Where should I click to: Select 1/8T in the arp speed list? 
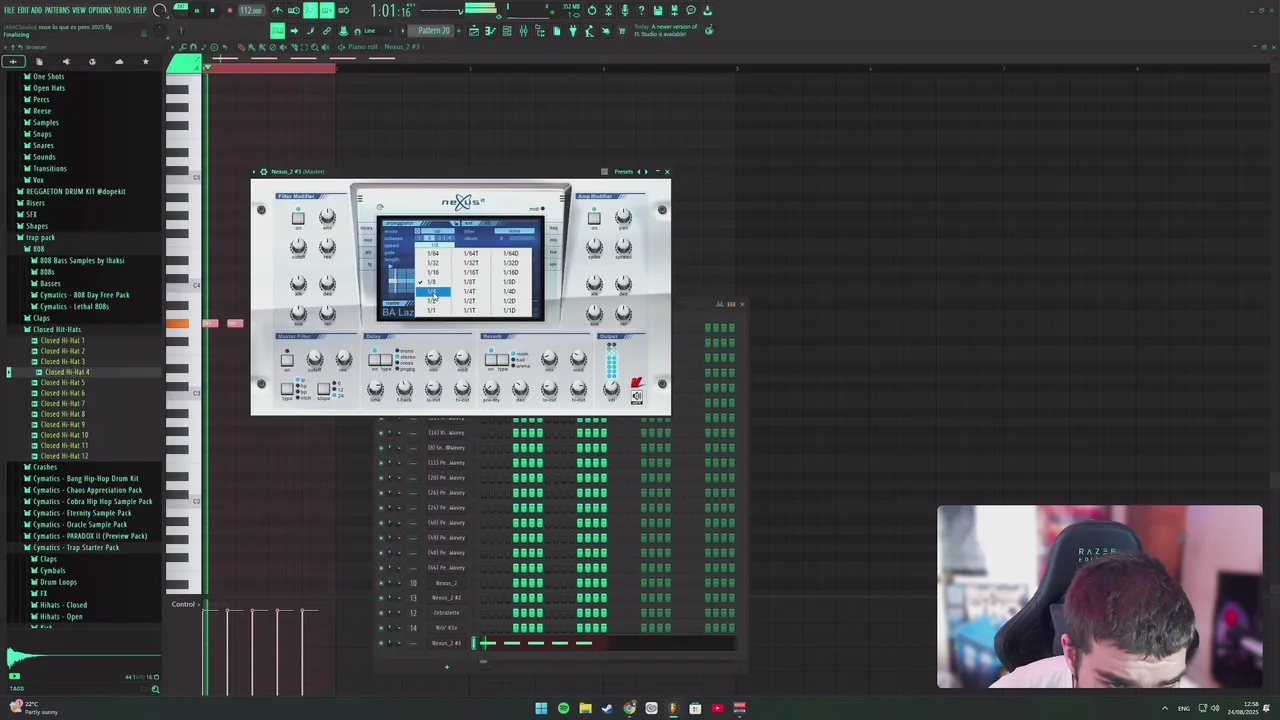click(x=470, y=282)
